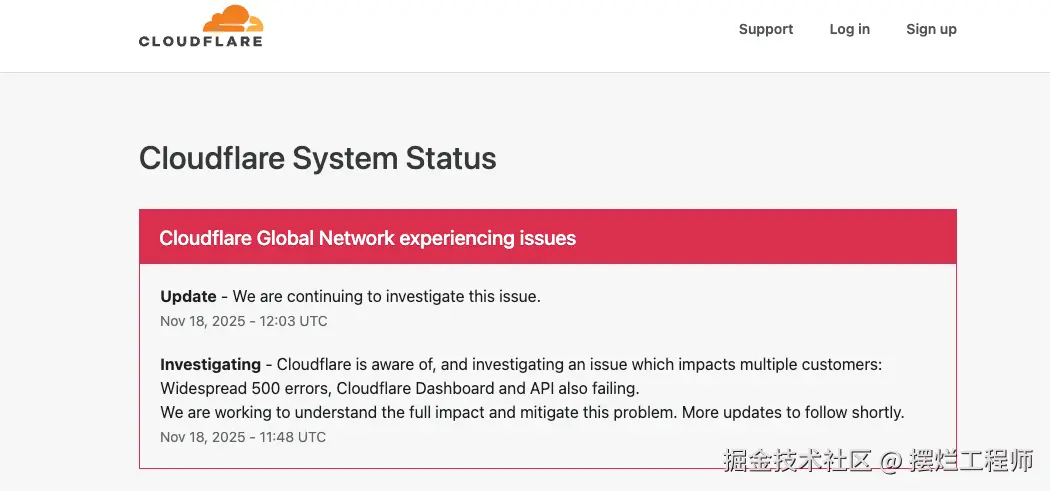Image resolution: width=1050 pixels, height=491 pixels.
Task: Click the red incident banner's empty area
Action: [780, 238]
